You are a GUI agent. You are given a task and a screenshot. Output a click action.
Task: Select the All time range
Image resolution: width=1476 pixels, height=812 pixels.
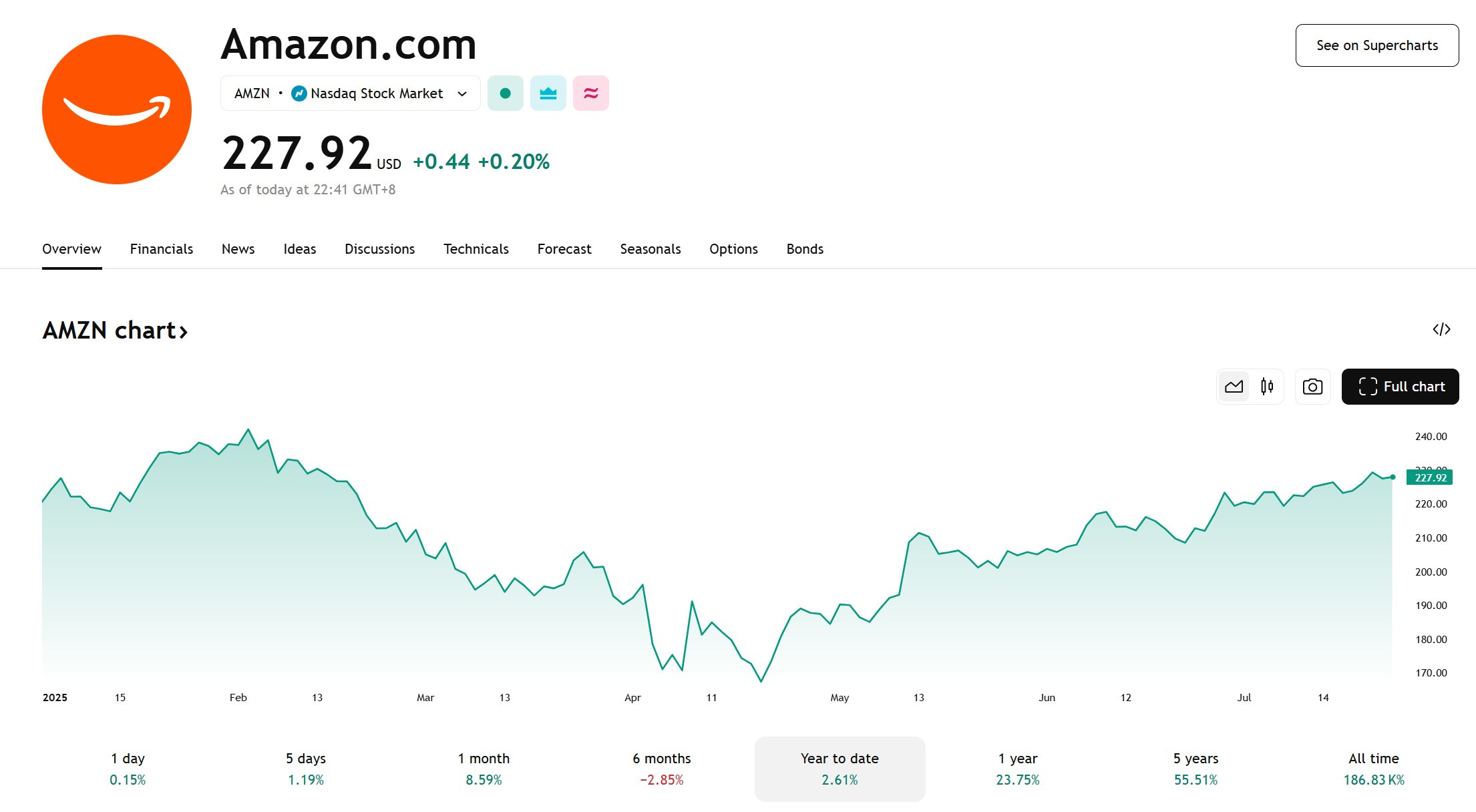1374,769
